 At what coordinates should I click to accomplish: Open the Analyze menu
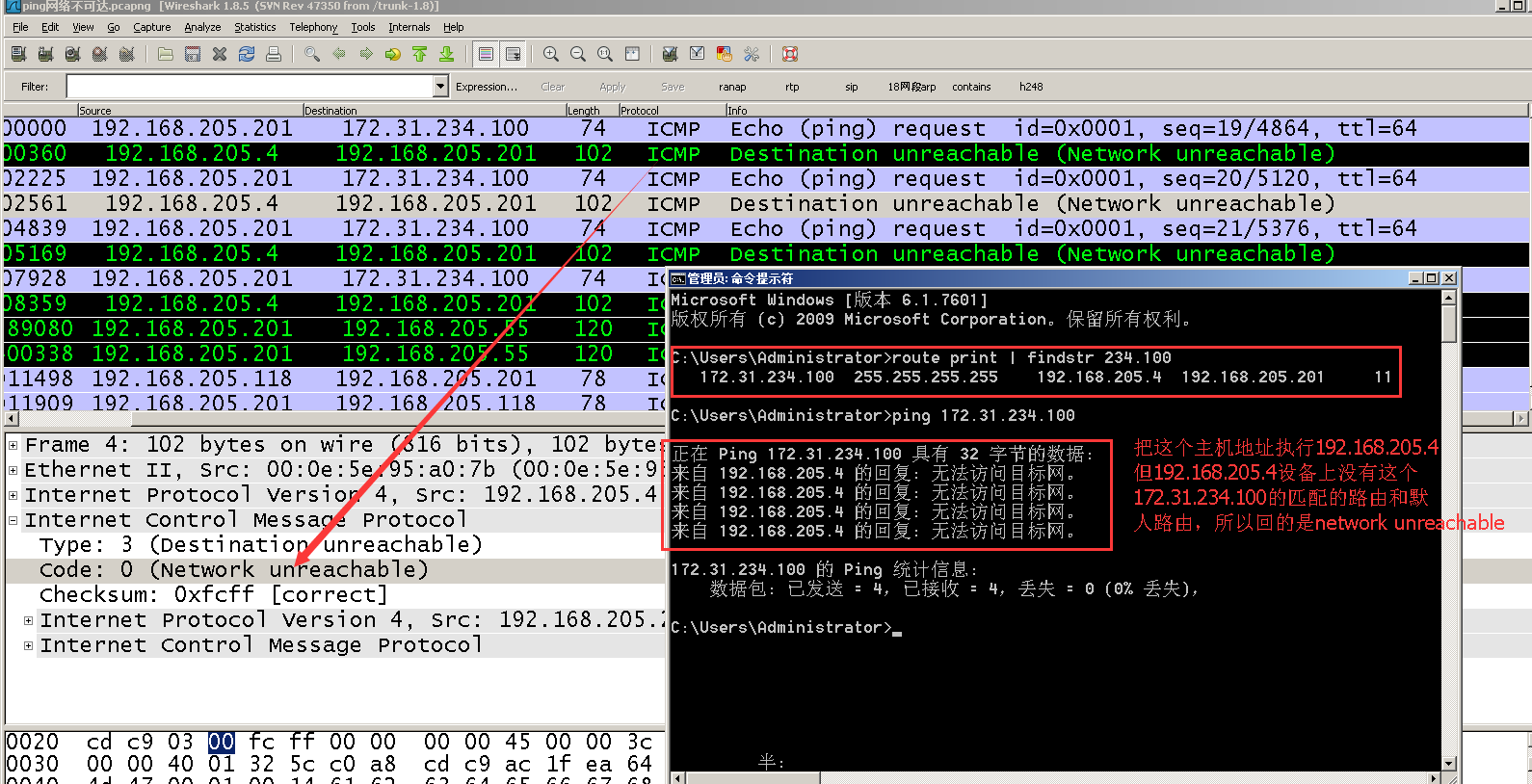pyautogui.click(x=202, y=27)
